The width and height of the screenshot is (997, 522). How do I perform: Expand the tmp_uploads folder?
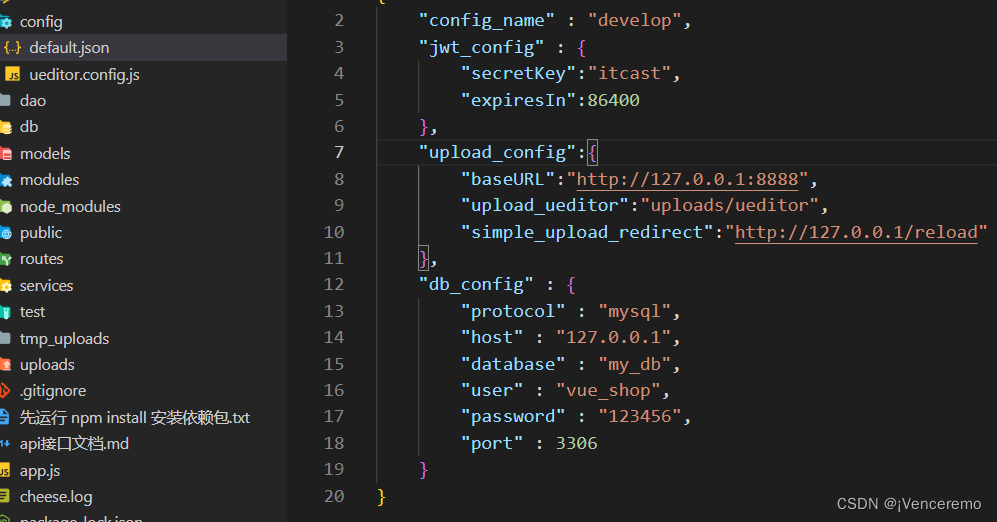coord(143,339)
